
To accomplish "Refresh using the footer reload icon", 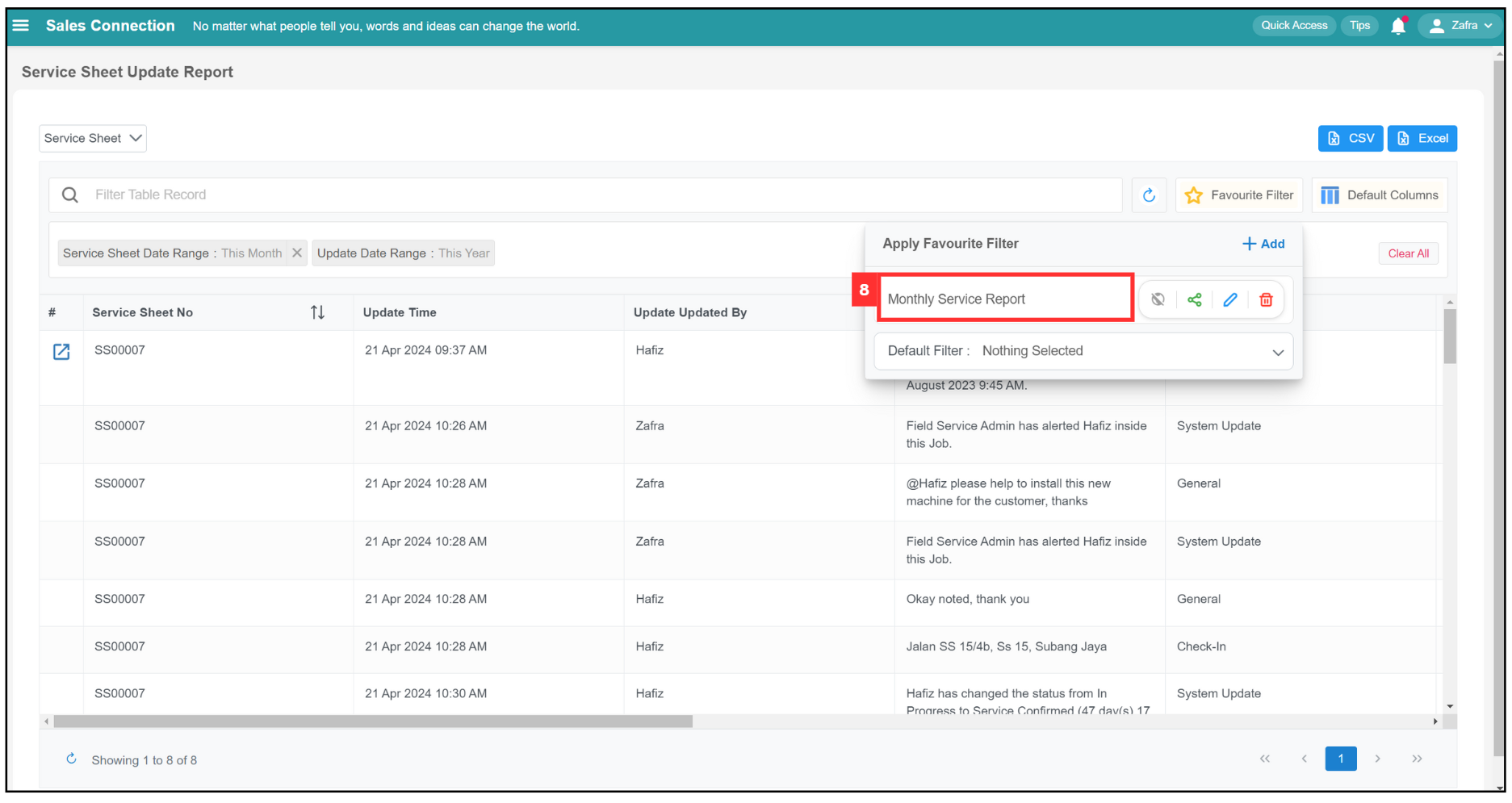I will (71, 759).
